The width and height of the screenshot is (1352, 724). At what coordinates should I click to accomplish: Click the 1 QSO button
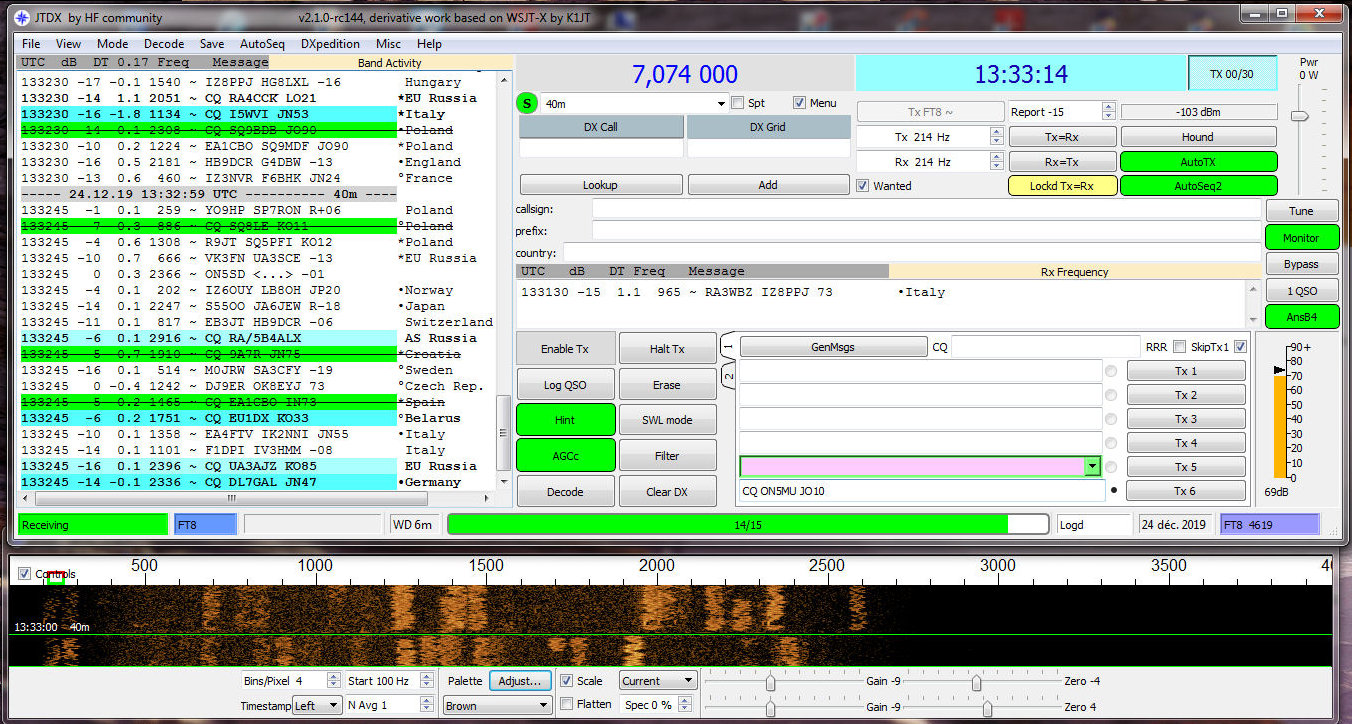[x=1301, y=291]
